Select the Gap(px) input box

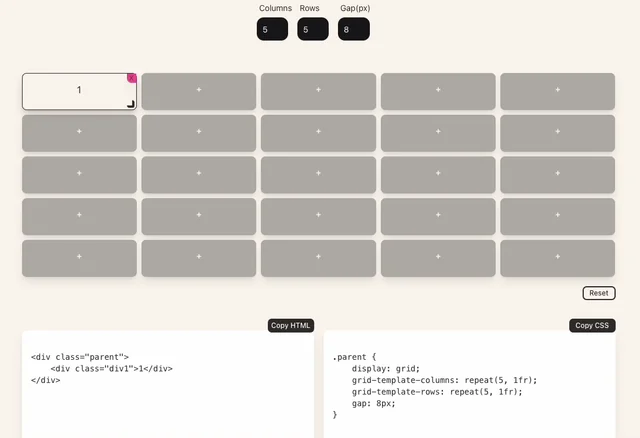[354, 30]
